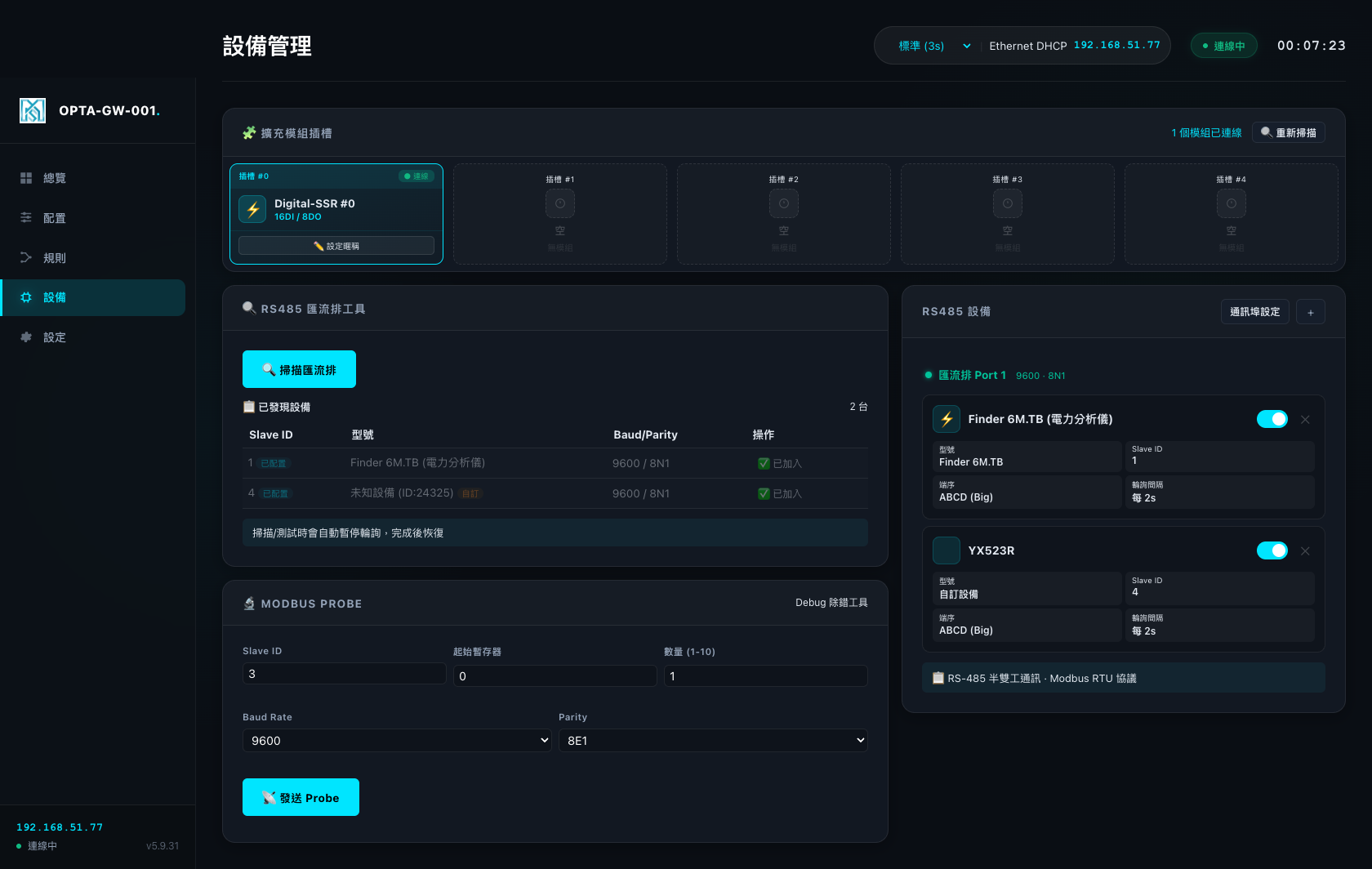
Task: Remove the Finder 6M.TB device with X
Action: click(x=1305, y=419)
